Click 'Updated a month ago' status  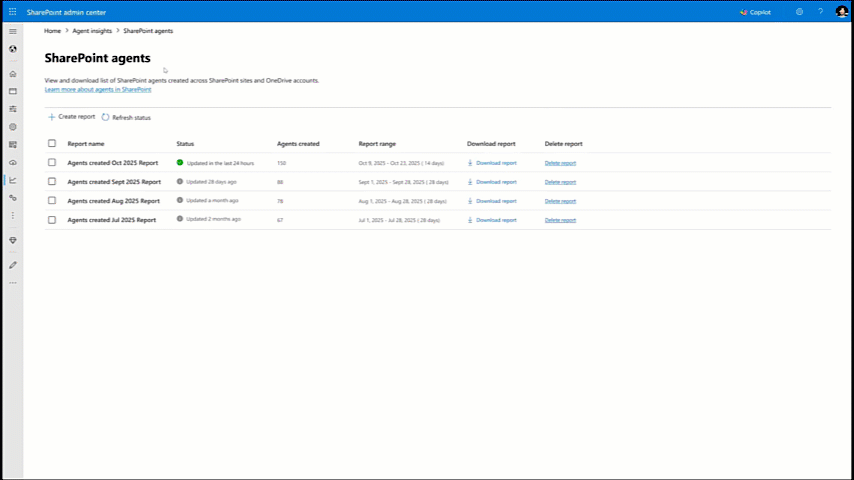point(212,200)
